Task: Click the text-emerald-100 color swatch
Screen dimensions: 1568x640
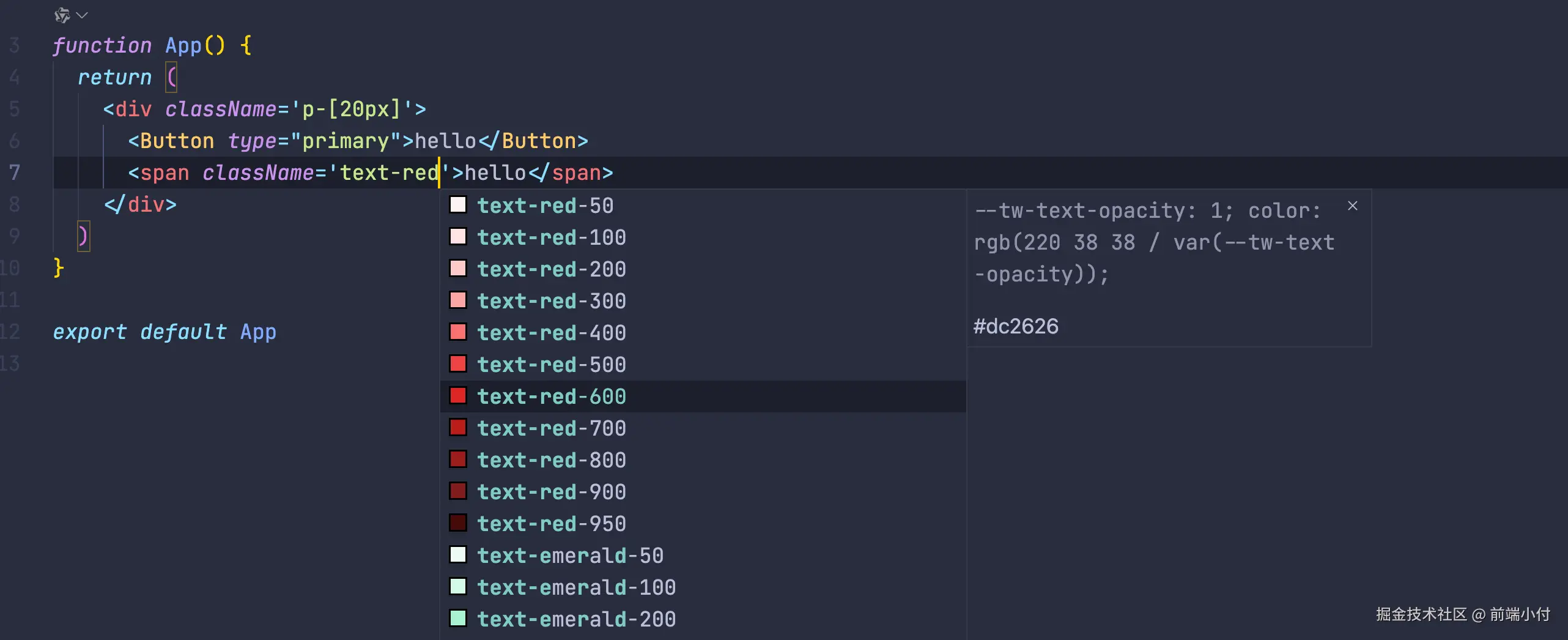Action: coord(458,587)
